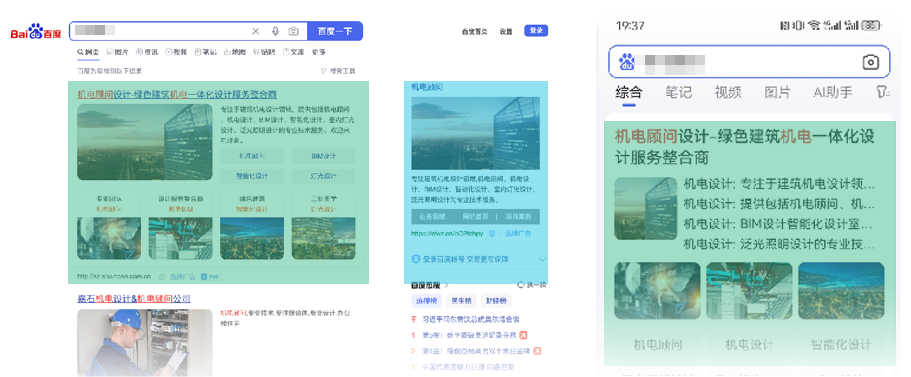Click the 换一换 refresh icon in hot search
This screenshot has height=377, width=911.
coord(521,285)
